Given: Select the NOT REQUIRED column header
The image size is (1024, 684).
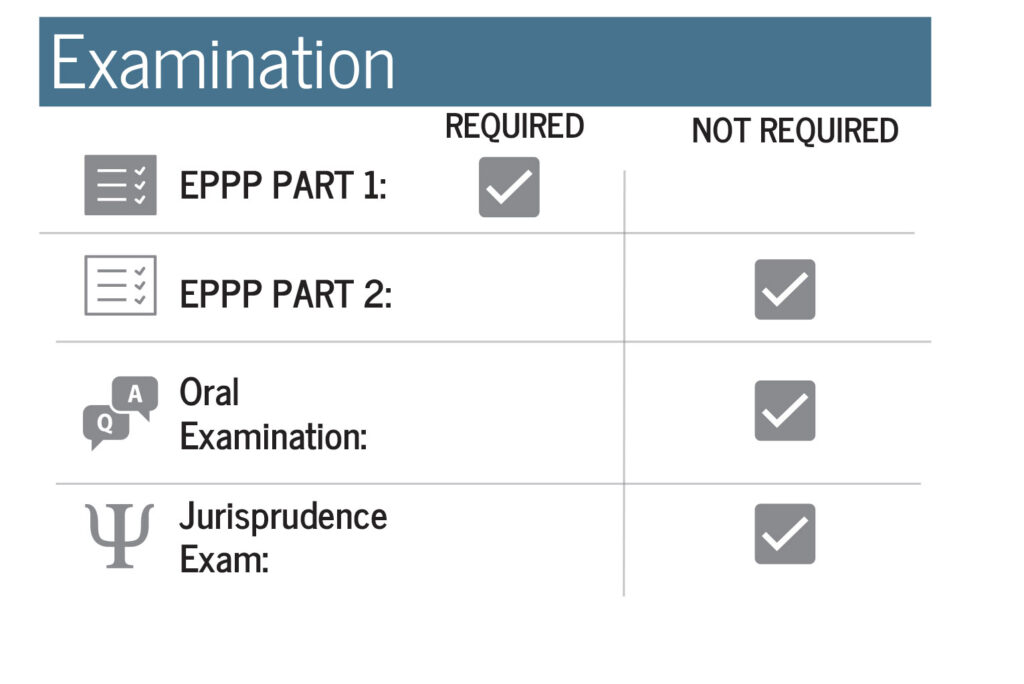Looking at the screenshot, I should 795,131.
